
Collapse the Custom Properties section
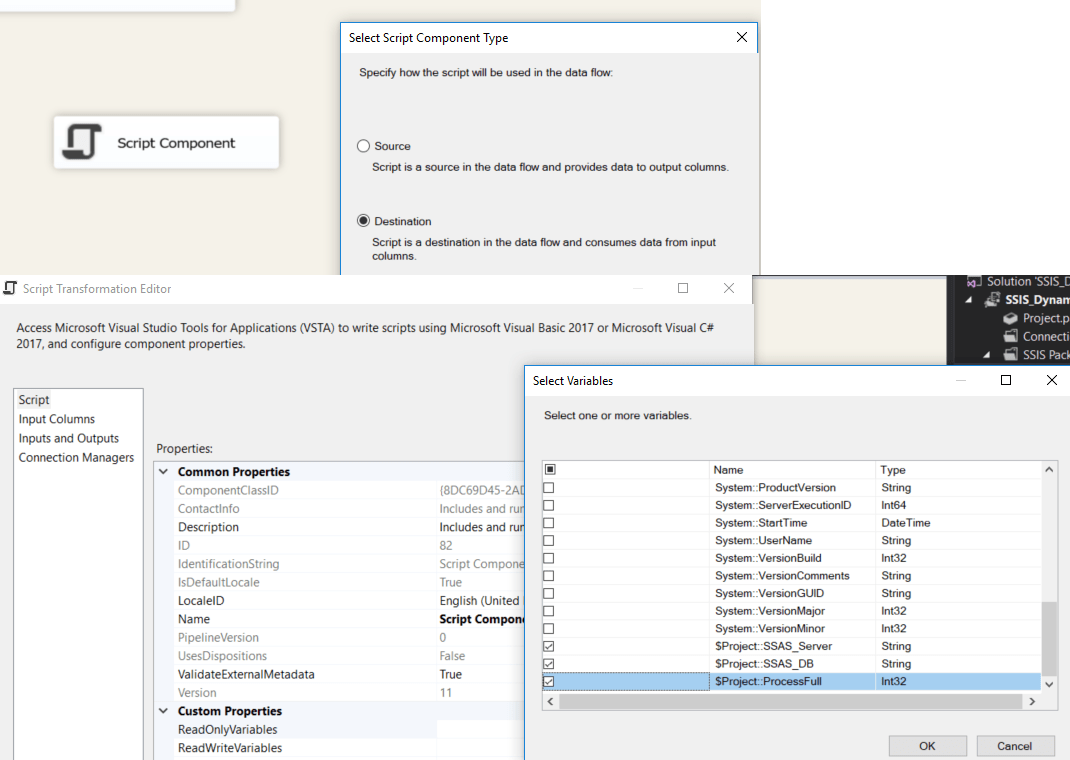(x=165, y=711)
